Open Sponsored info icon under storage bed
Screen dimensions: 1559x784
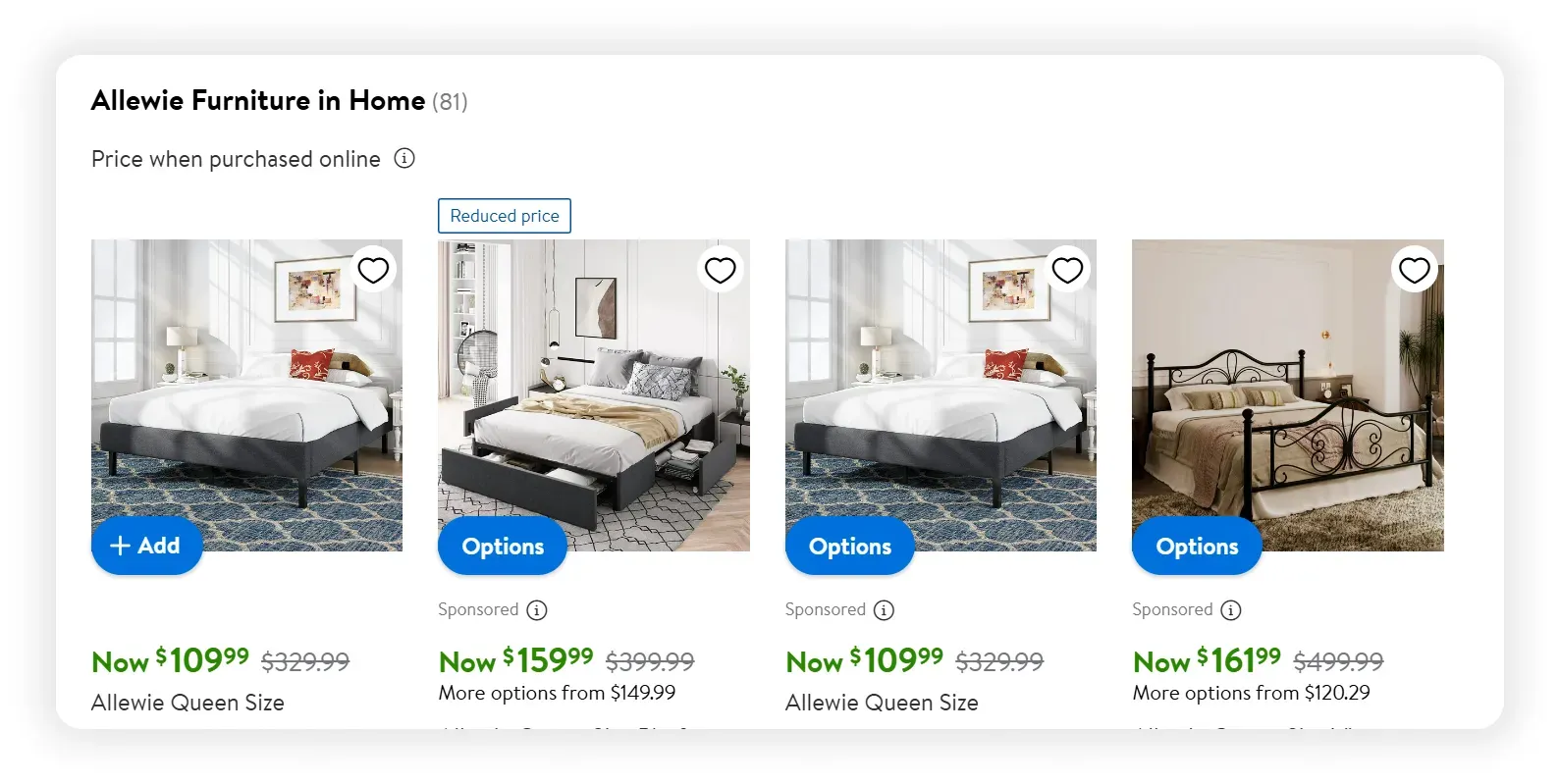coord(537,610)
